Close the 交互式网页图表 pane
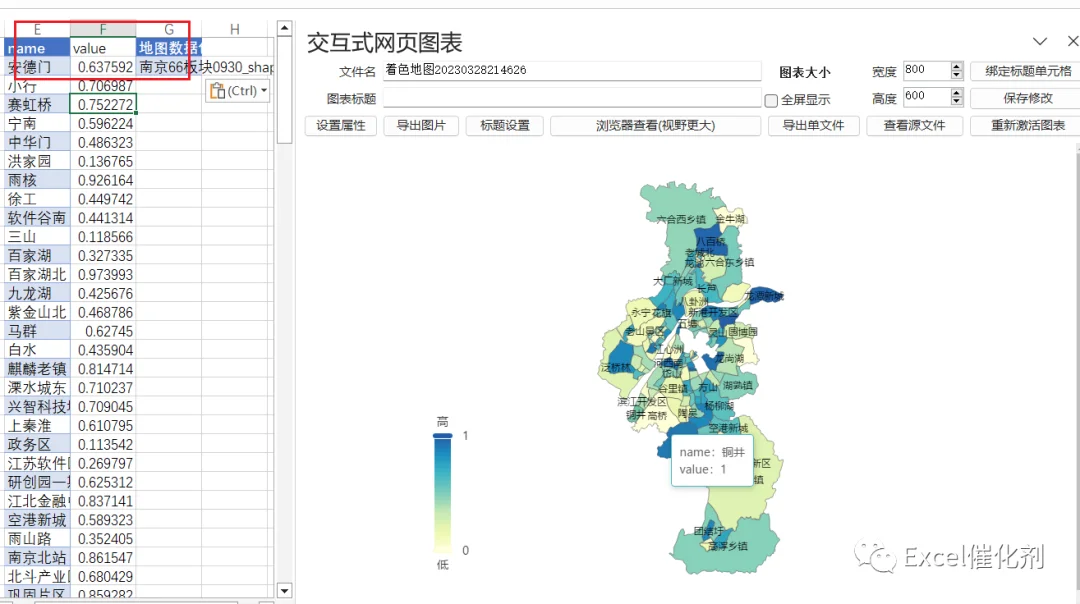The height and width of the screenshot is (604, 1080). click(1072, 41)
